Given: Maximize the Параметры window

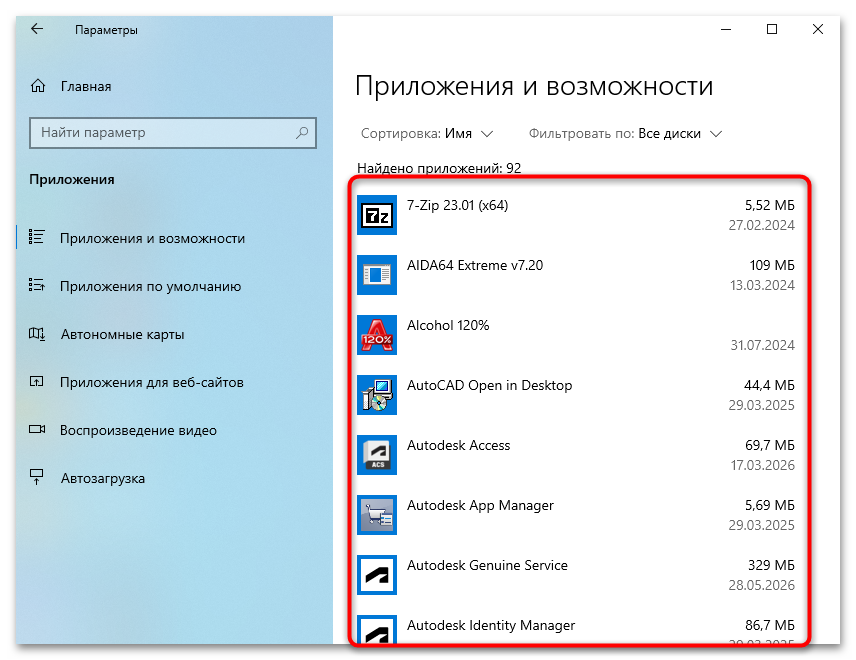Looking at the screenshot, I should [x=772, y=29].
